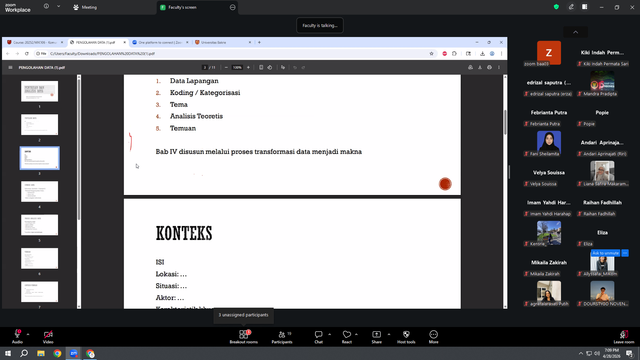
Task: Click the green encryption shield icon
Action: 556,7
